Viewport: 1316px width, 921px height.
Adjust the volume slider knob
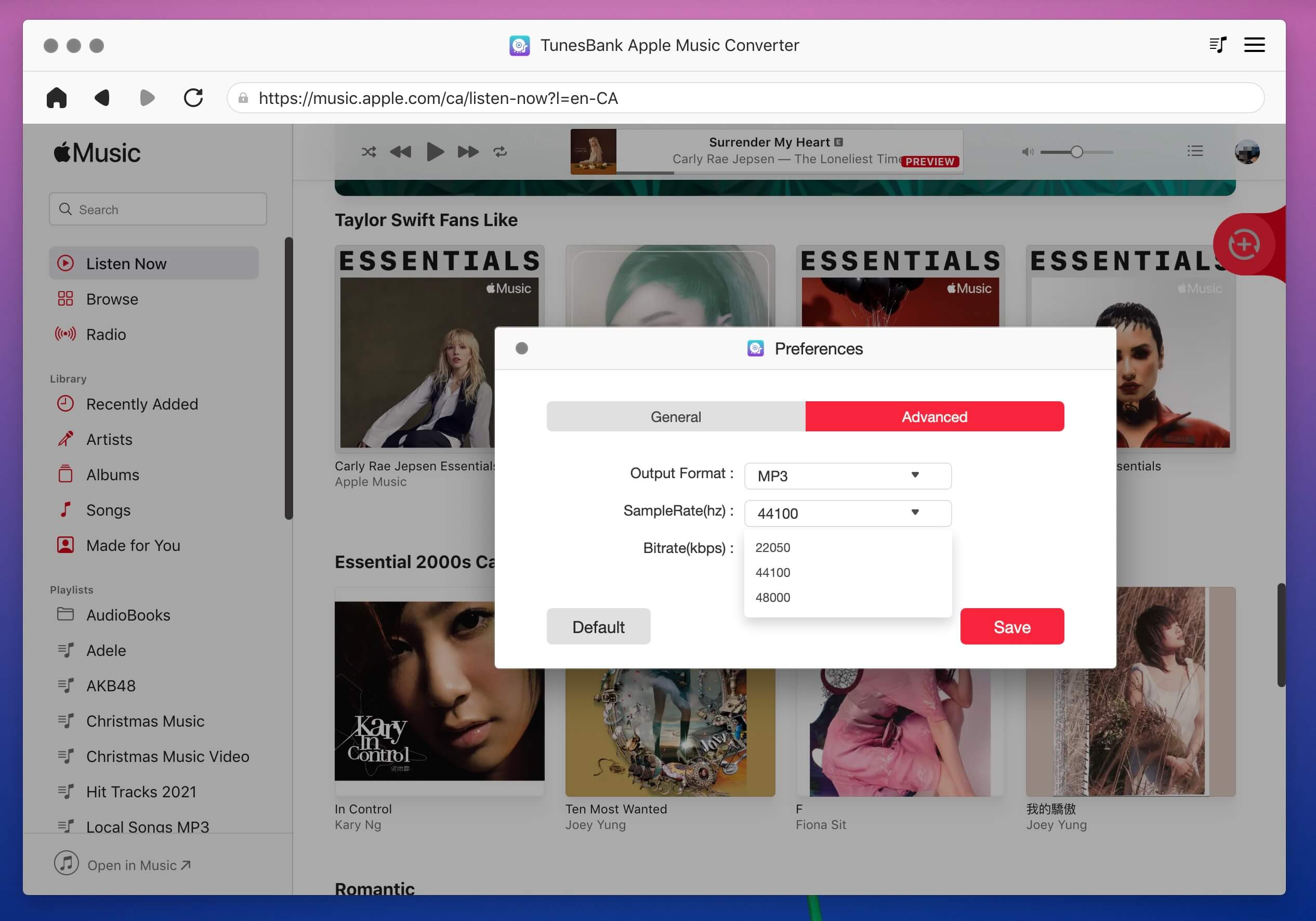point(1076,152)
